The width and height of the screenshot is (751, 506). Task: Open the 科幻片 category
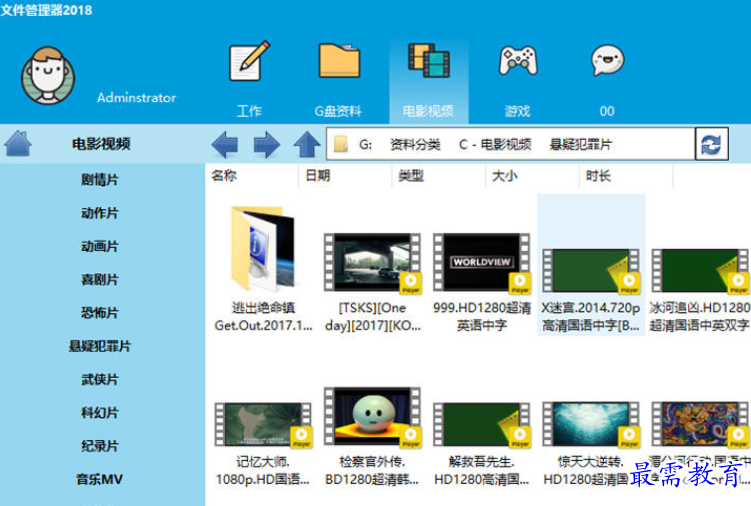pyautogui.click(x=100, y=413)
